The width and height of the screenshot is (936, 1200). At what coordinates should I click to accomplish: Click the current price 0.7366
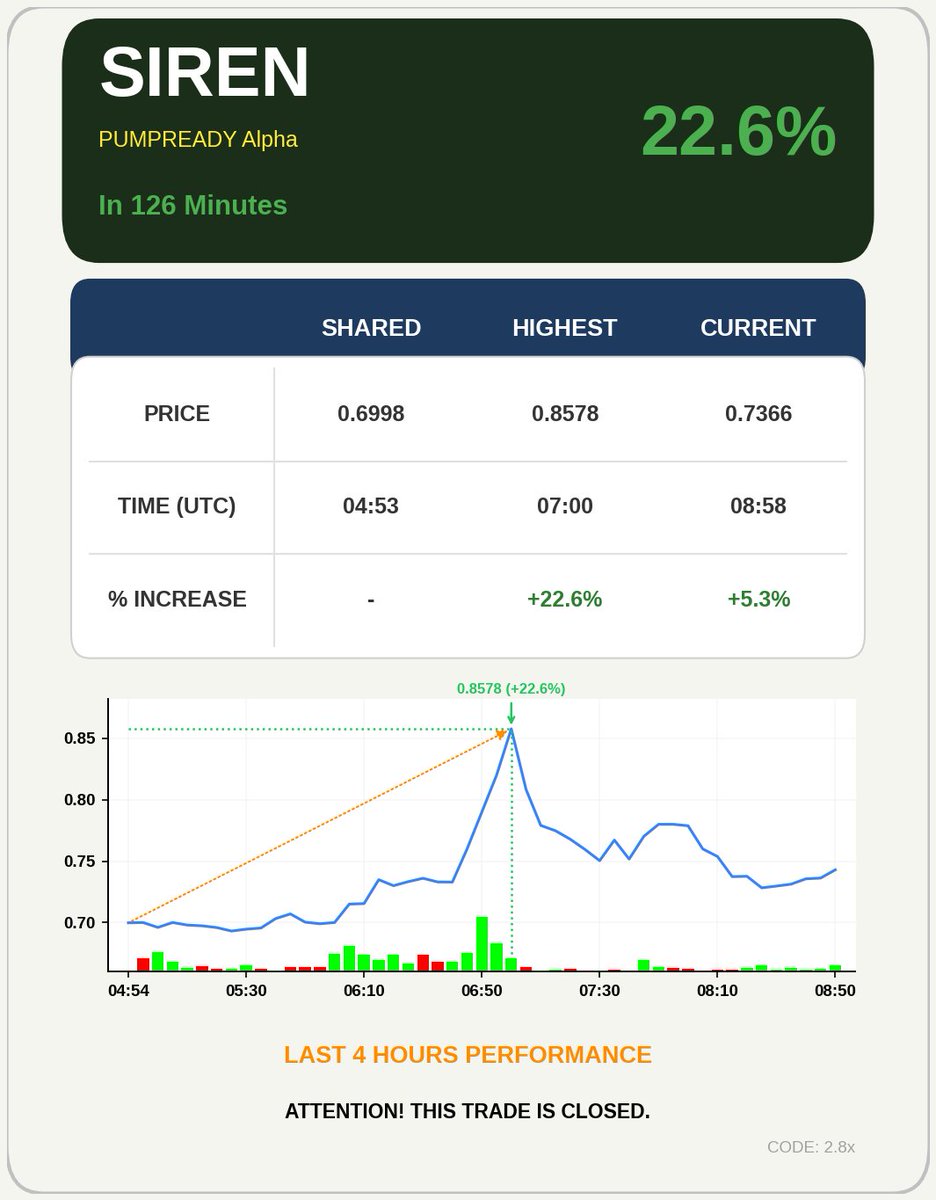point(758,414)
